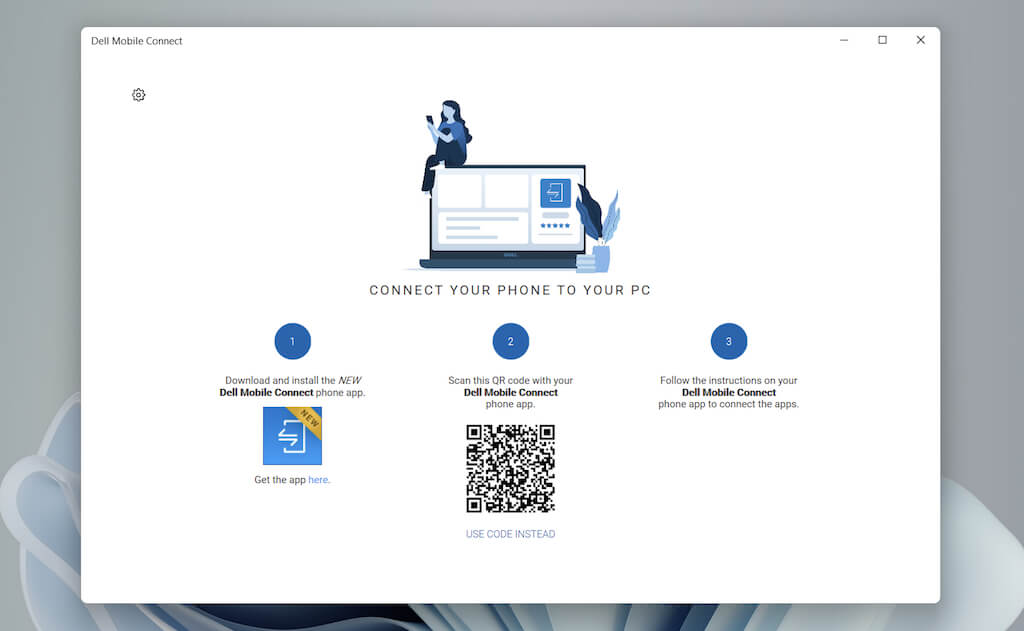Image resolution: width=1024 pixels, height=631 pixels.
Task: Click the step 2 circle
Action: (x=511, y=341)
